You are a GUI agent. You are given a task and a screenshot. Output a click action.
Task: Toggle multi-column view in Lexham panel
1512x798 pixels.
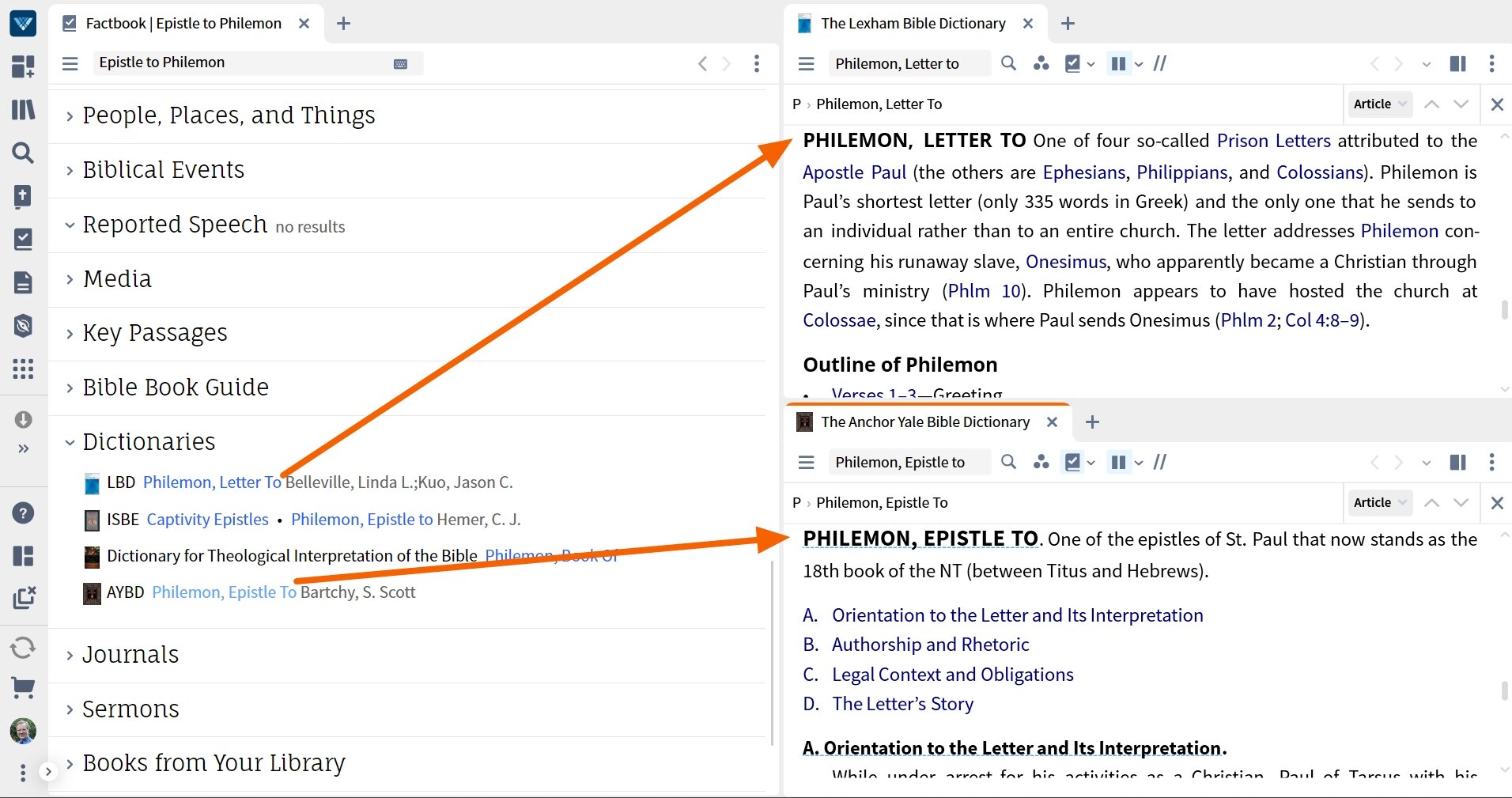[1118, 63]
